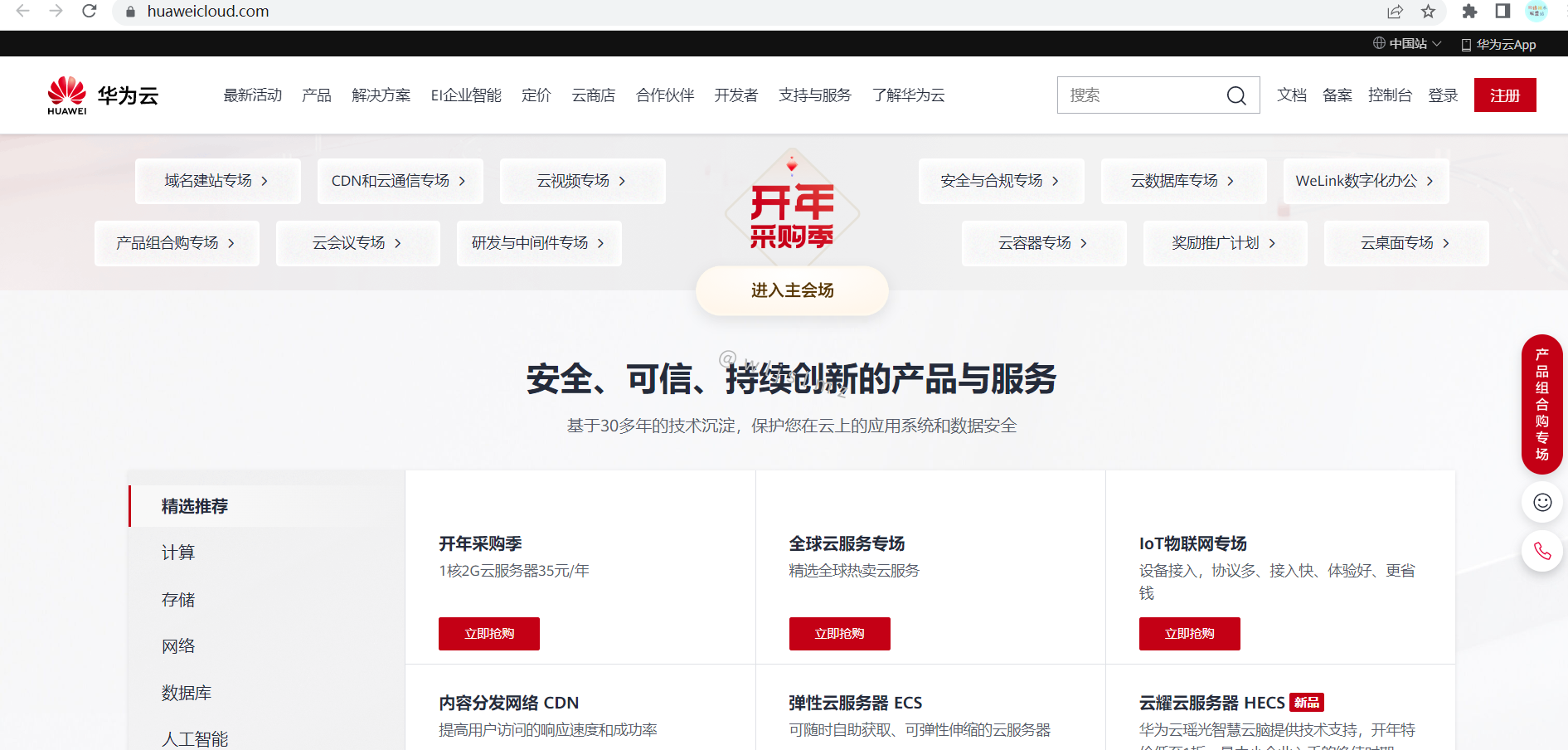This screenshot has width=1568, height=750.
Task: Click the 文档 link
Action: 1292,95
